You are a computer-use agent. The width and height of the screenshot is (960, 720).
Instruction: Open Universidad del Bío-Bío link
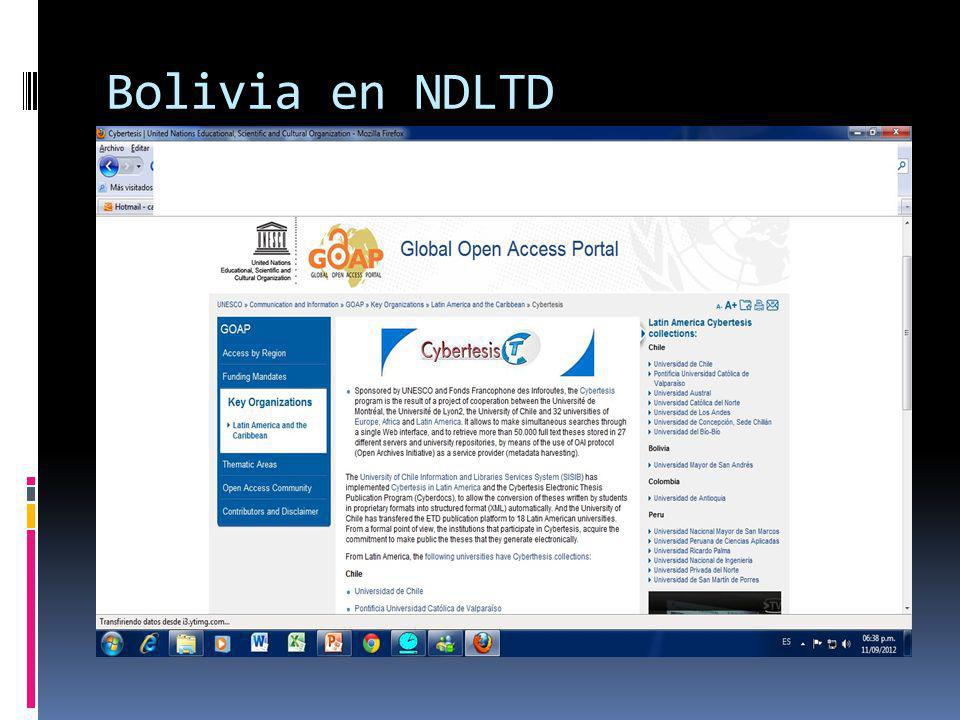pos(687,432)
